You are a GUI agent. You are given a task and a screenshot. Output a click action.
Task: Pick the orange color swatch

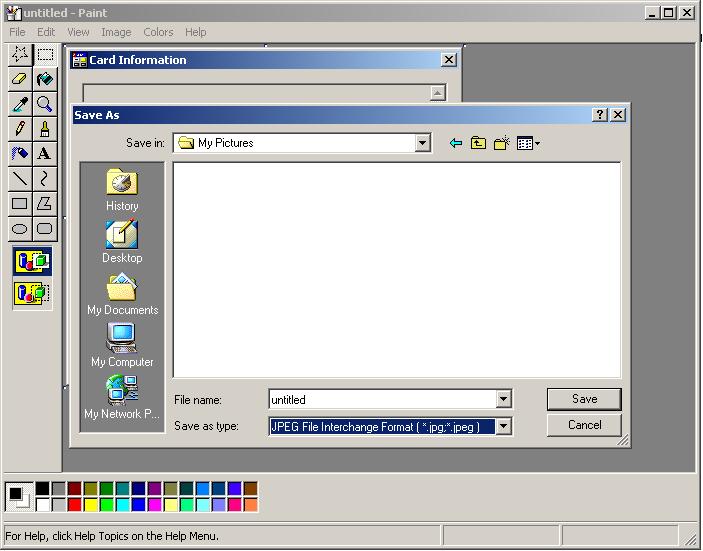pyautogui.click(x=251, y=505)
